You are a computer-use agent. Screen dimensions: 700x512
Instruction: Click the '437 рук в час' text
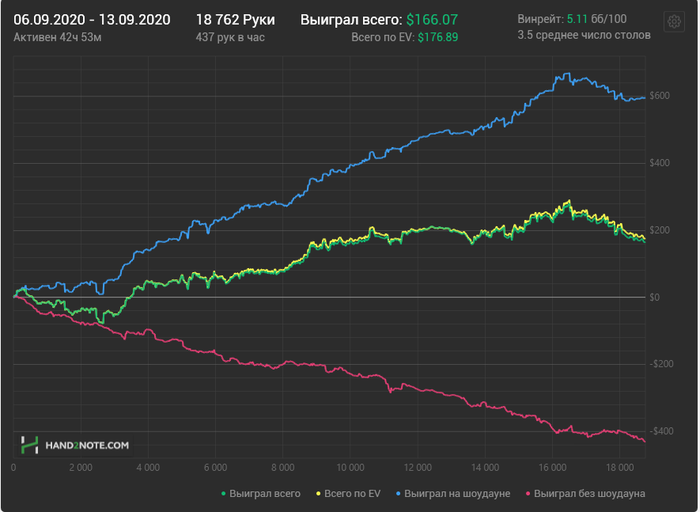230,37
